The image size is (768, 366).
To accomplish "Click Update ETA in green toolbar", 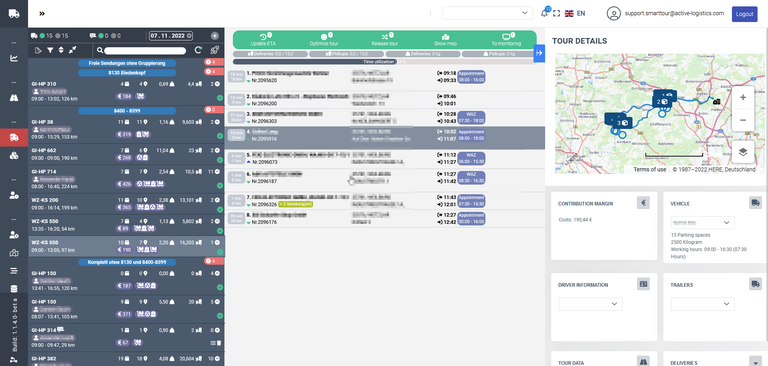I will tap(264, 40).
